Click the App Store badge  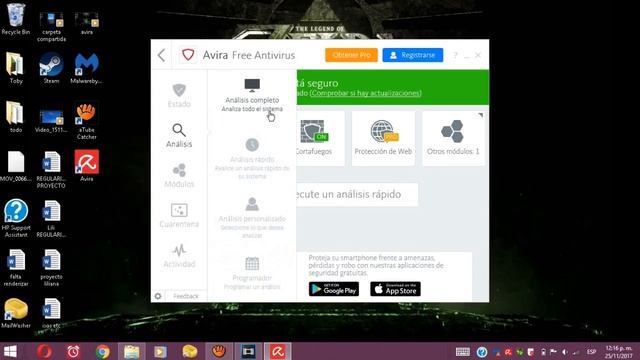(x=395, y=289)
